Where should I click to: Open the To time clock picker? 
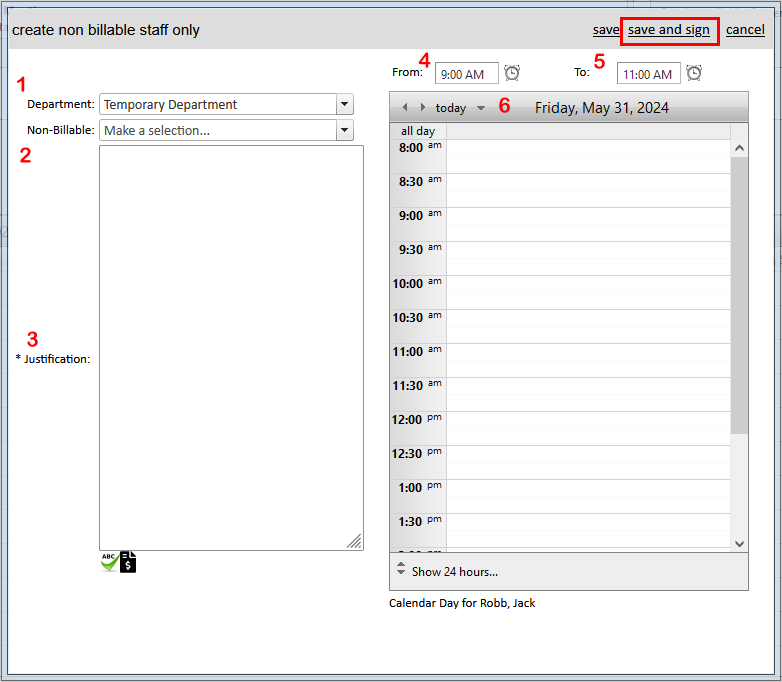pyautogui.click(x=694, y=73)
